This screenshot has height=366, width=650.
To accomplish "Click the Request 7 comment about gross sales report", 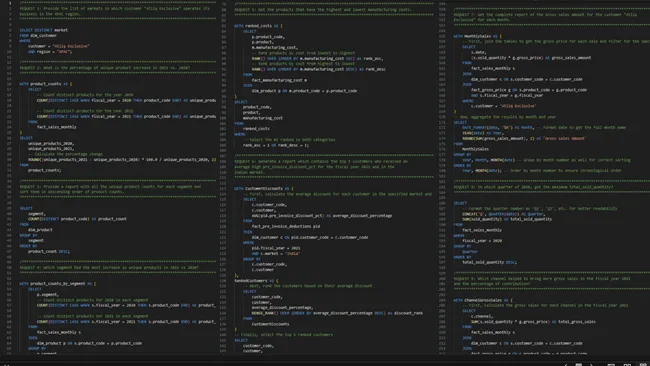I will pos(545,17).
